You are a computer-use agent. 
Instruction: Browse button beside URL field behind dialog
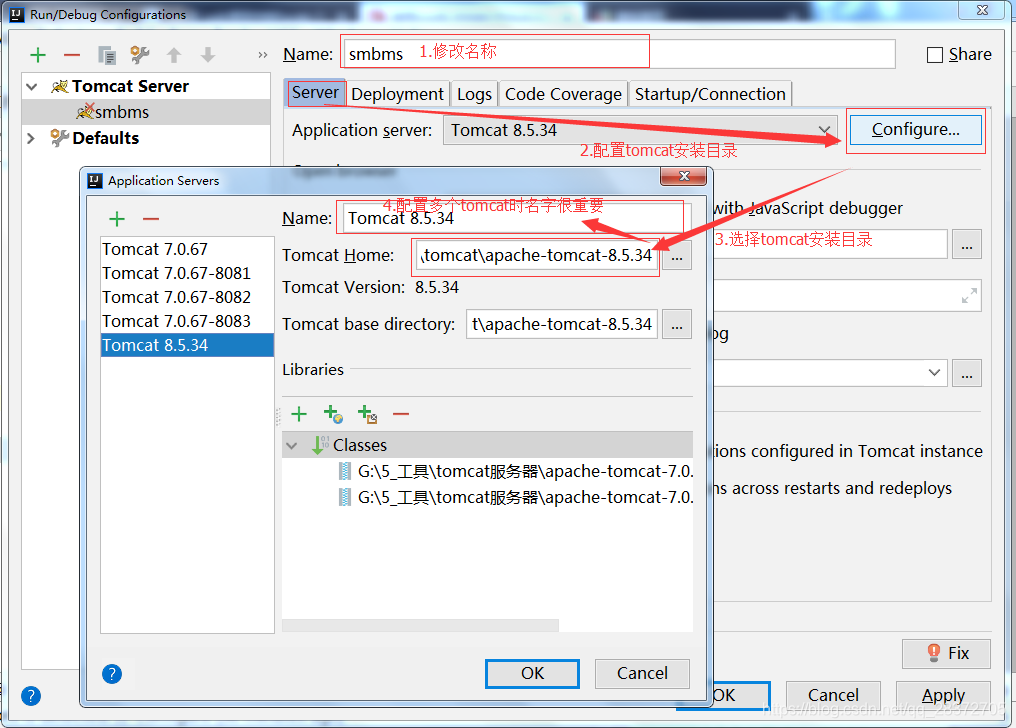[x=967, y=244]
